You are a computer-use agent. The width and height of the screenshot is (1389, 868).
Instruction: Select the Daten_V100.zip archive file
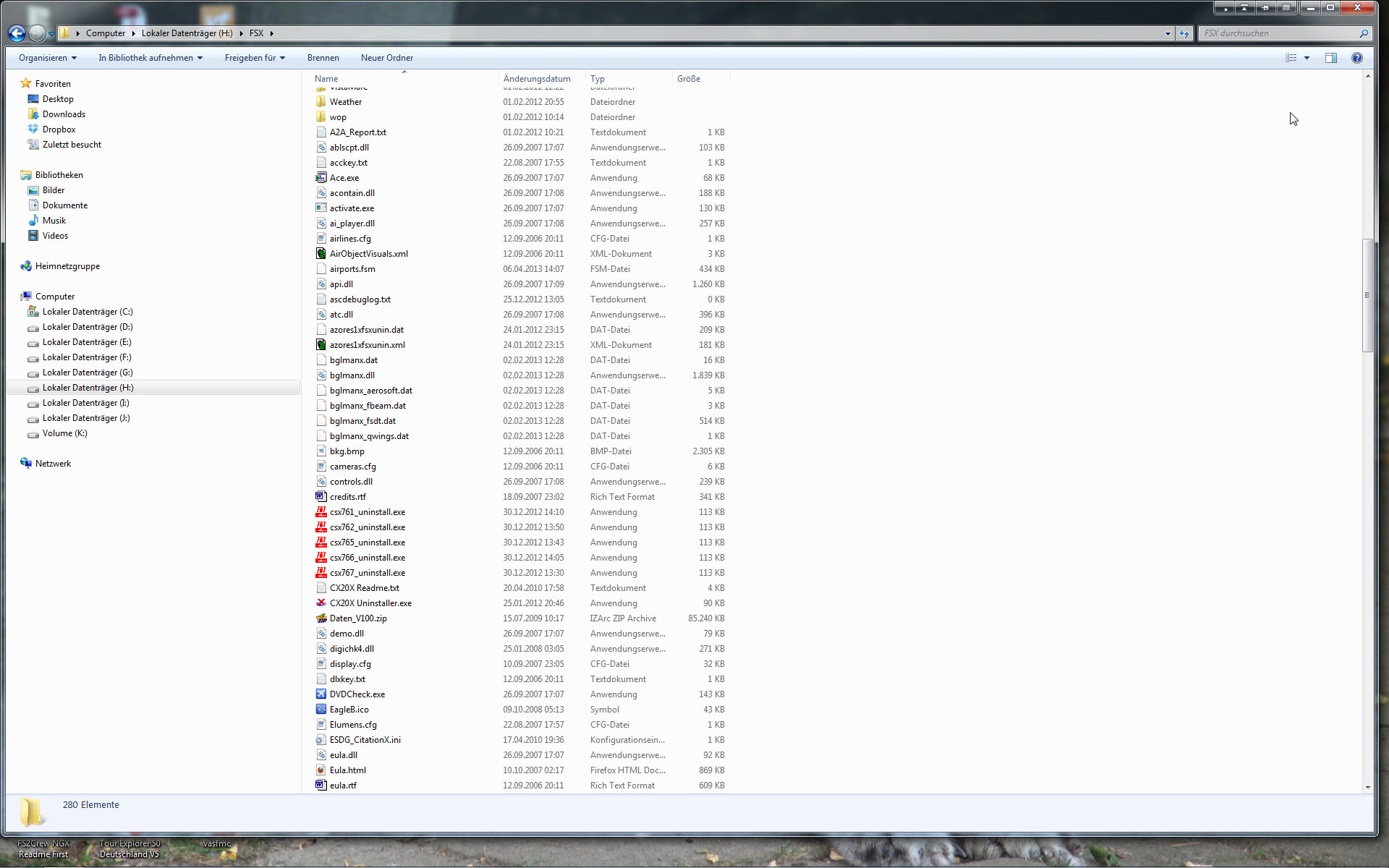(x=357, y=618)
